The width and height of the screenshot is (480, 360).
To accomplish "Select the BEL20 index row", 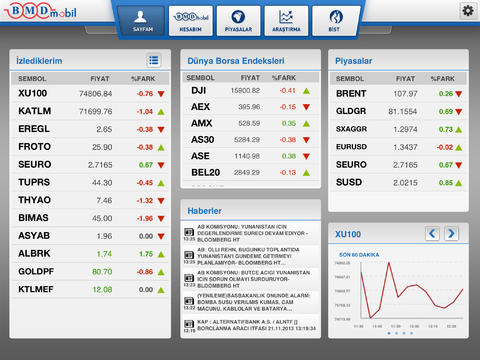I will click(251, 172).
